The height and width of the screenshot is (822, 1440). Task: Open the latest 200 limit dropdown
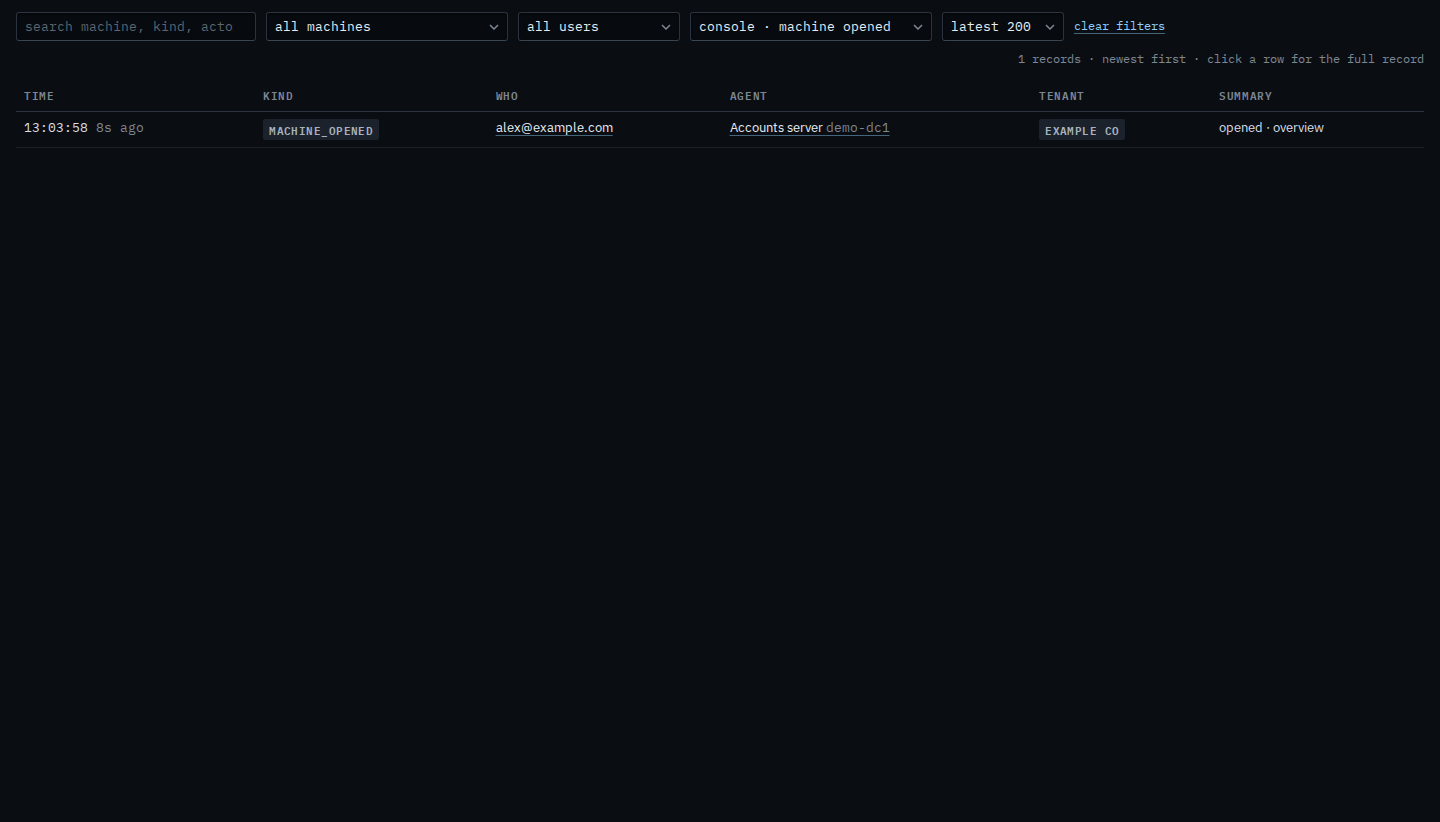pos(1003,26)
